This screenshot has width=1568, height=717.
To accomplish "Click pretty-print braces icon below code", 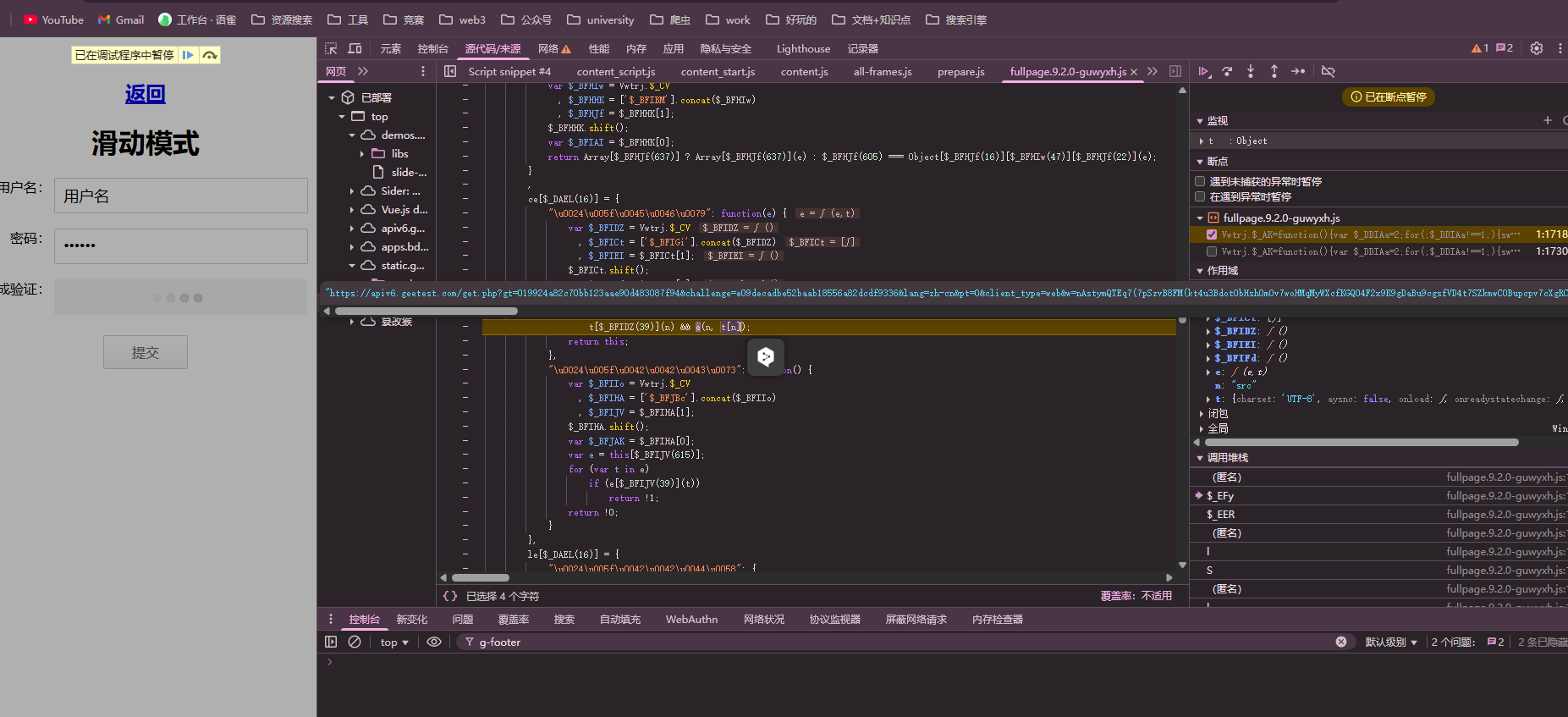I will click(450, 596).
